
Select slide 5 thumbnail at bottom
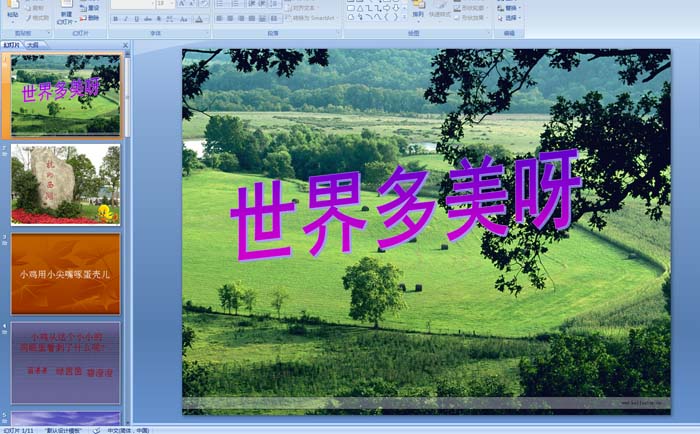coord(66,418)
